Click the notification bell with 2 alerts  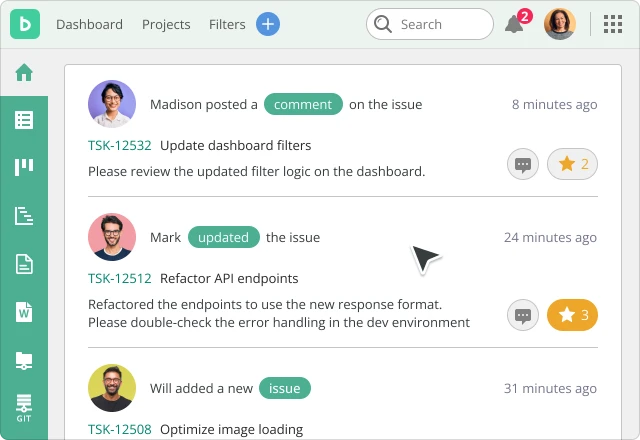(x=515, y=24)
